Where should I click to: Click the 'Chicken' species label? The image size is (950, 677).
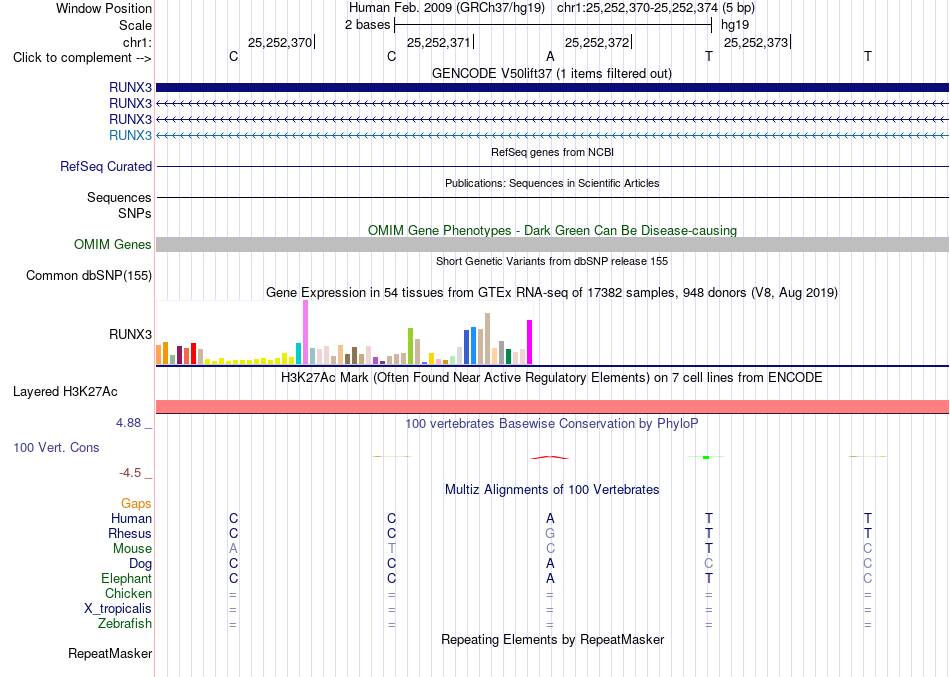128,593
